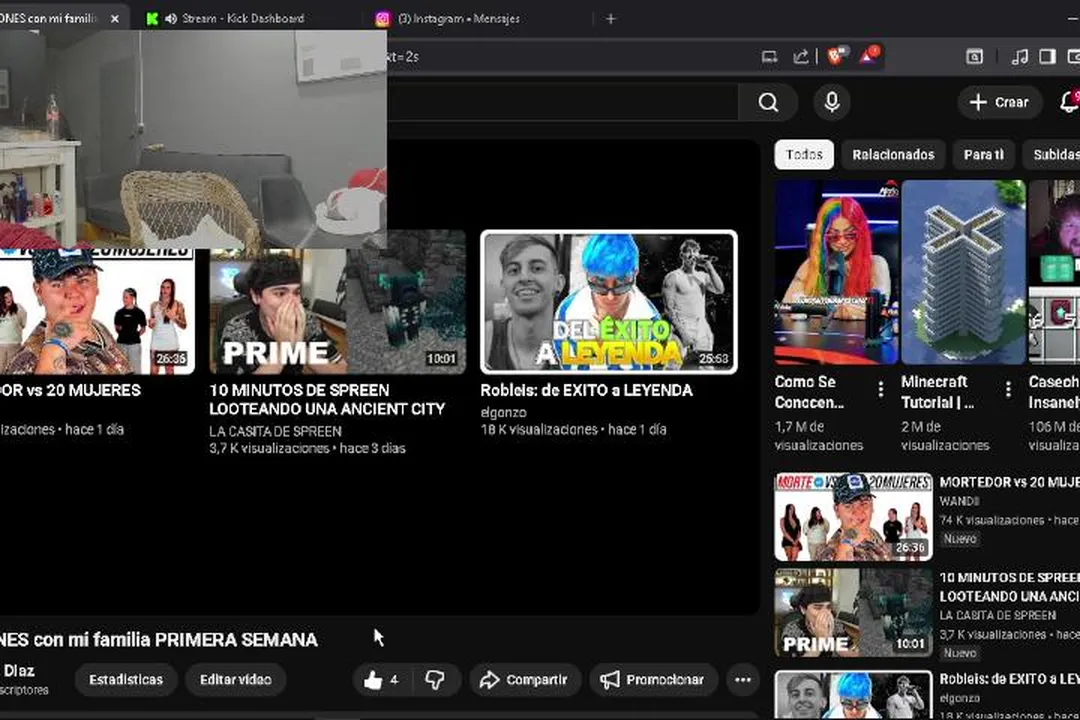
Task: Click end-screen text '3,7 K visualizaciones'
Action: pyautogui.click(x=269, y=449)
